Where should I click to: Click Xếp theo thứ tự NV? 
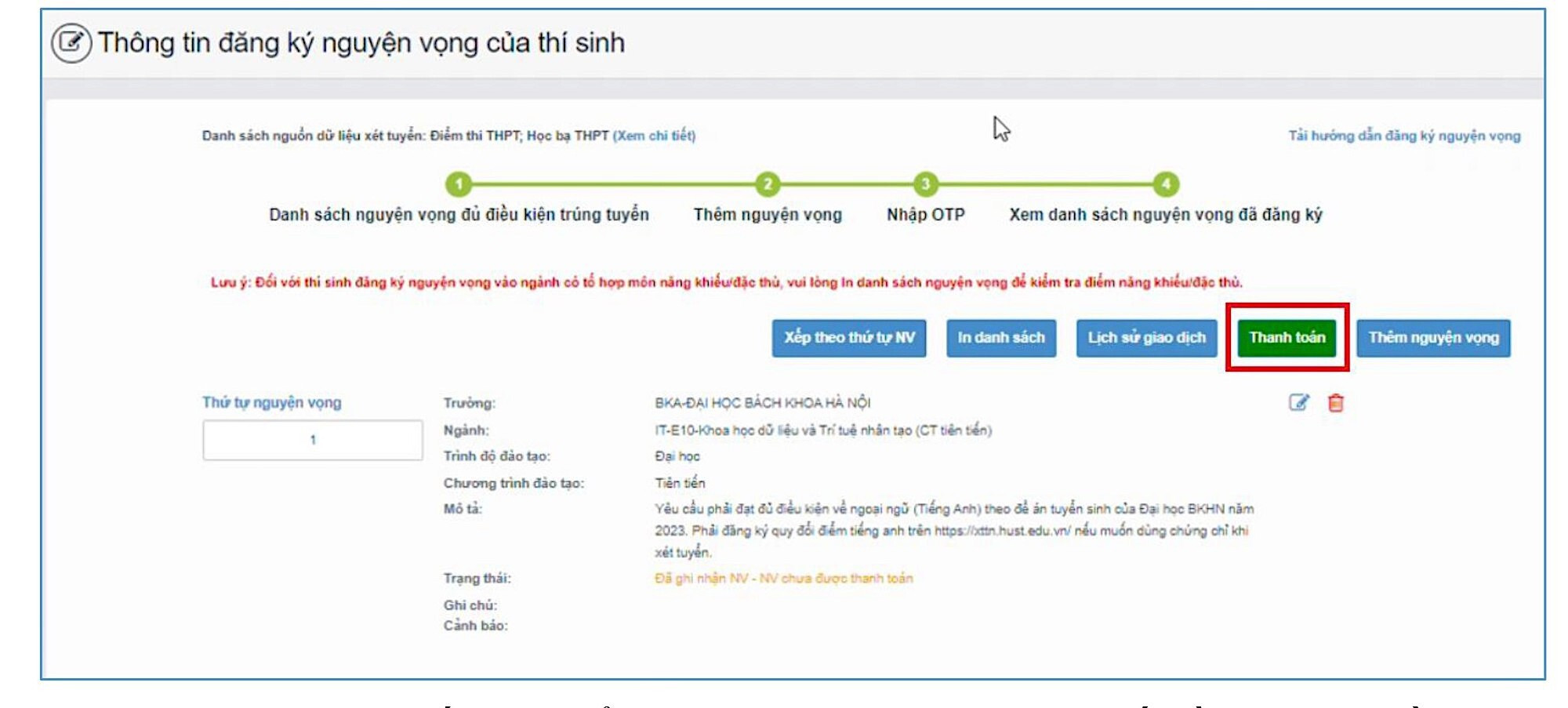(850, 338)
